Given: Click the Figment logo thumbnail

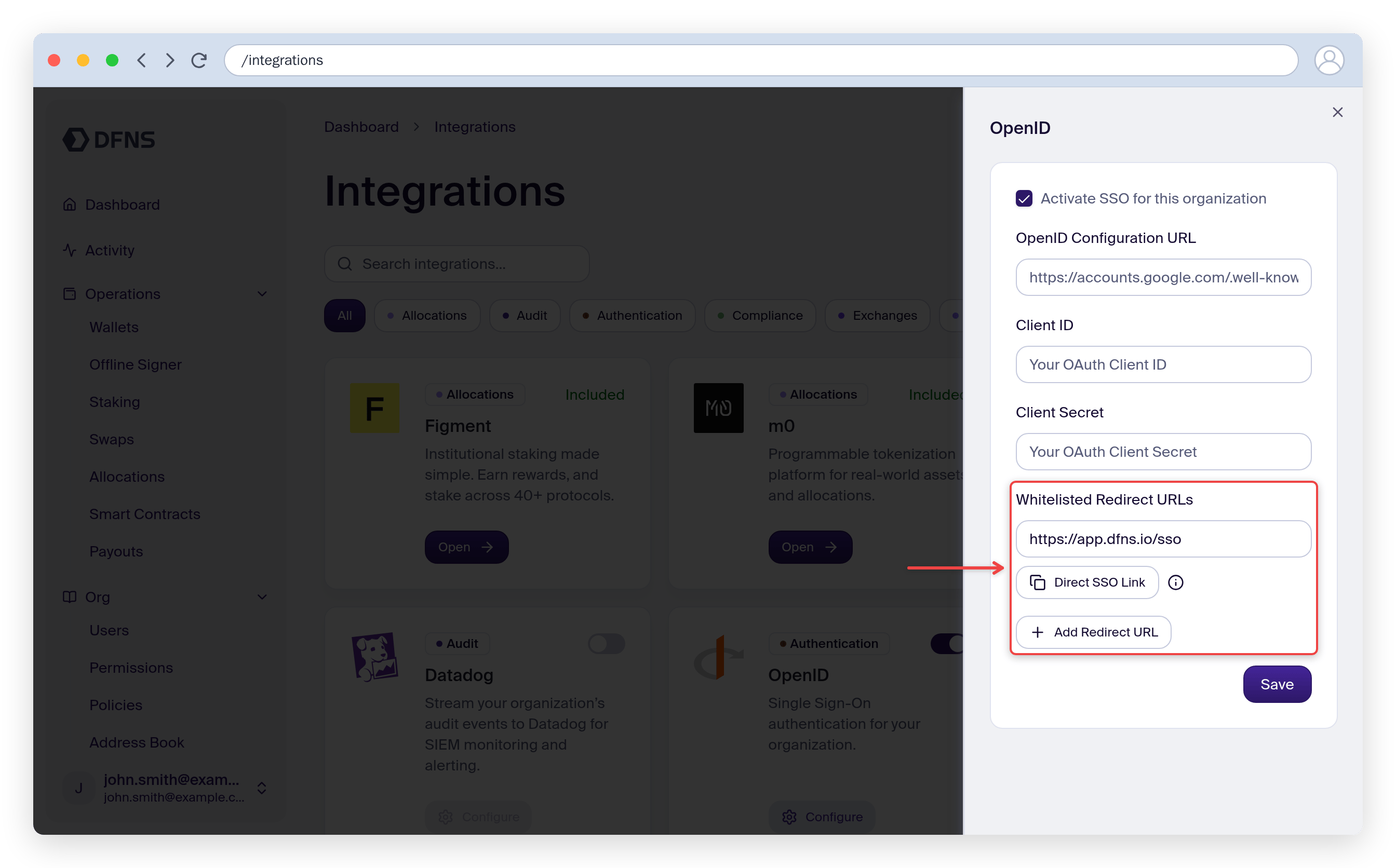Looking at the screenshot, I should click(374, 408).
